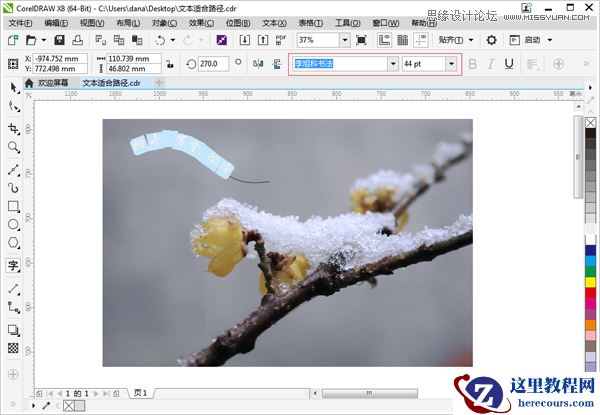Select page tab 页1
Viewport: 600px width, 415px height.
click(140, 393)
